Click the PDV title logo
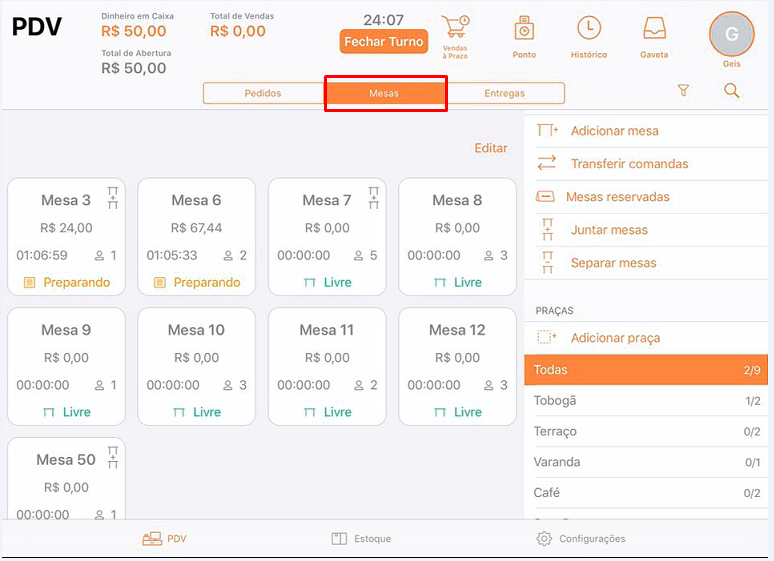774x561 pixels. tap(37, 27)
